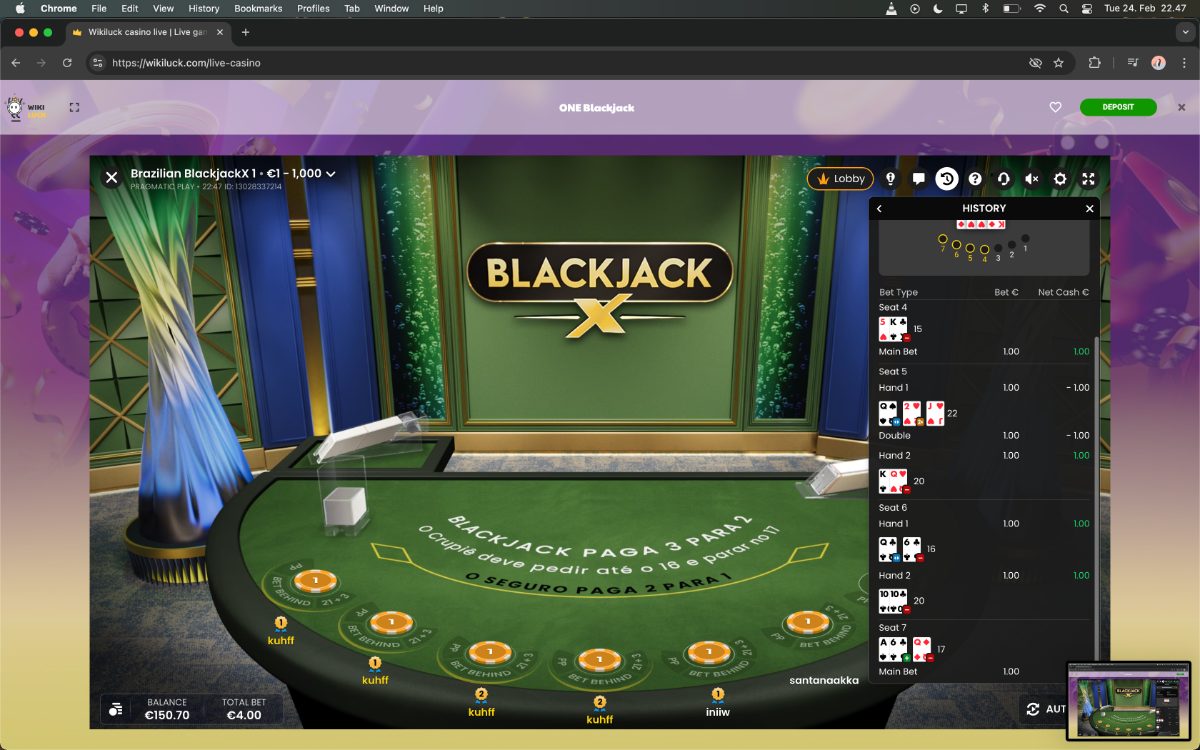Viewport: 1200px width, 750px height.
Task: Click the history clock icon
Action: pyautogui.click(x=946, y=179)
